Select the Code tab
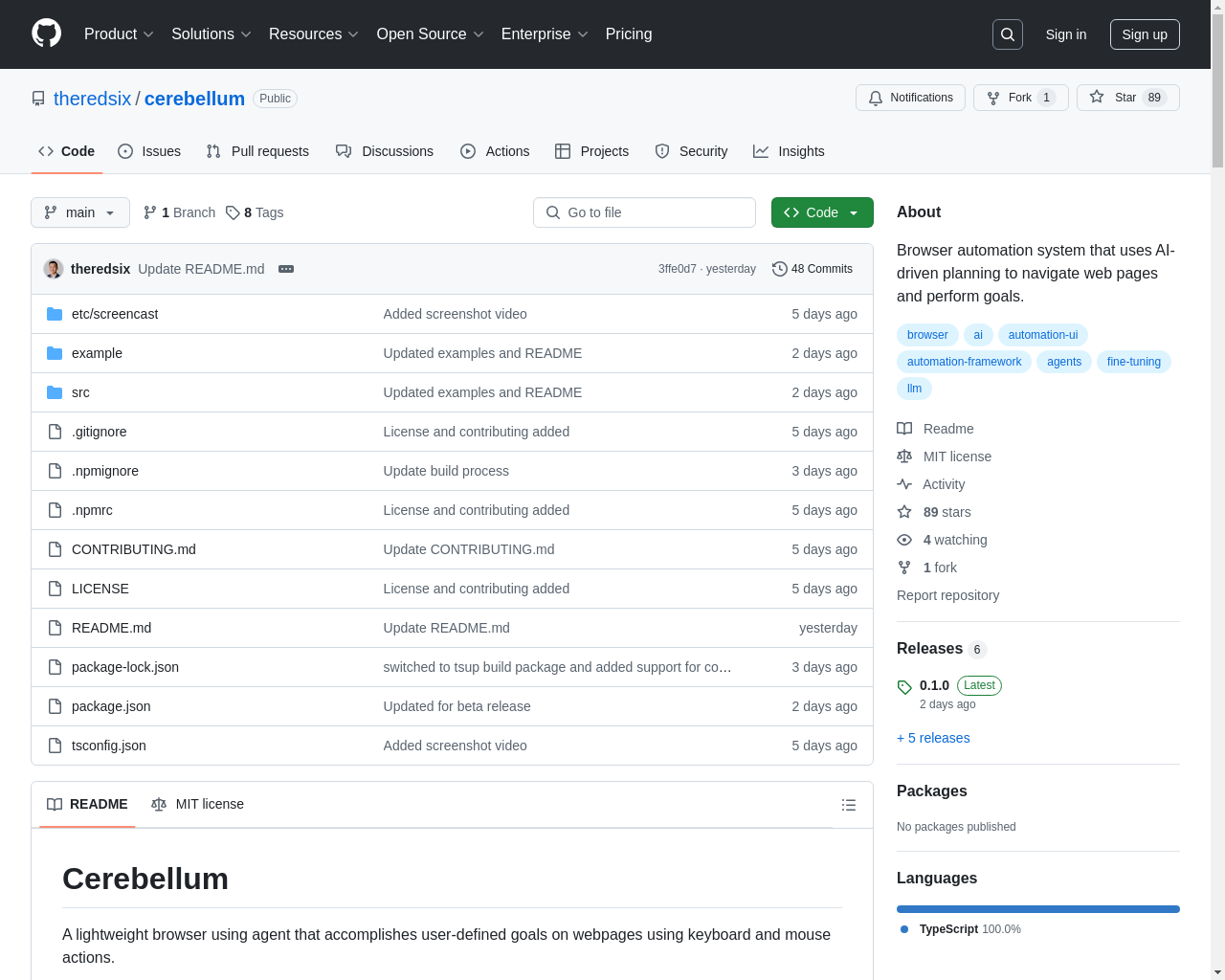The width and height of the screenshot is (1225, 980). (x=67, y=151)
